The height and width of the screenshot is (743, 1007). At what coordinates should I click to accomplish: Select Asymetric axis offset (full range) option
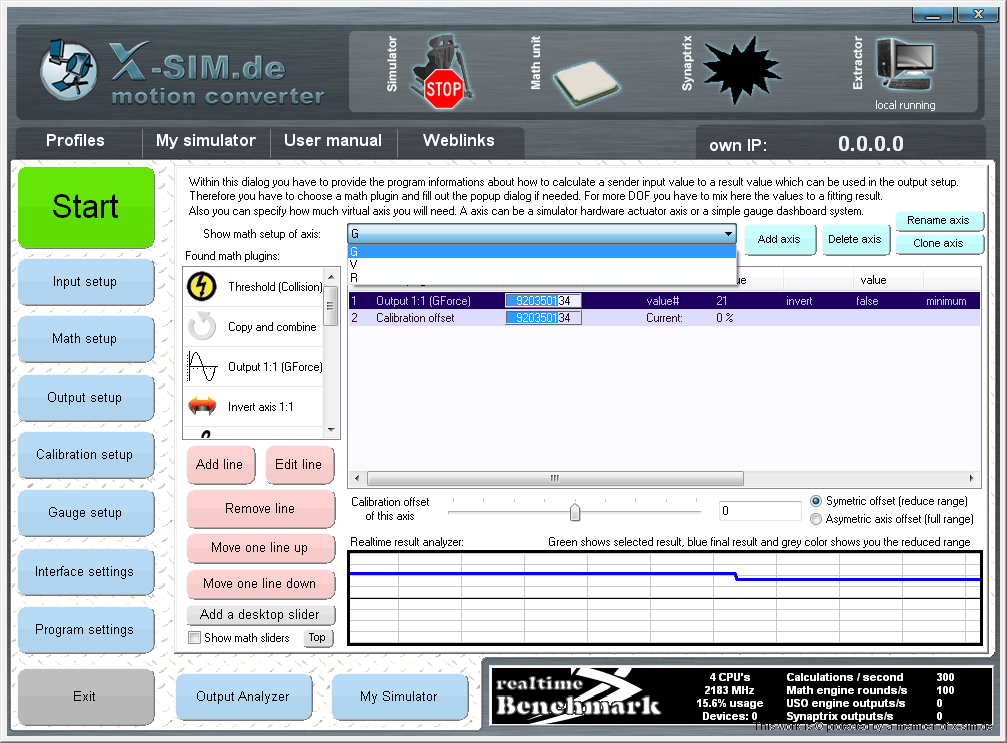(x=816, y=519)
